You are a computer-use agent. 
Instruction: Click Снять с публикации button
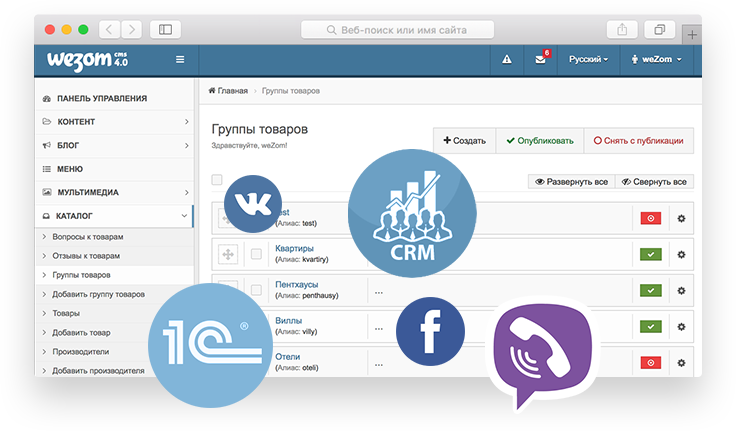pyautogui.click(x=639, y=140)
